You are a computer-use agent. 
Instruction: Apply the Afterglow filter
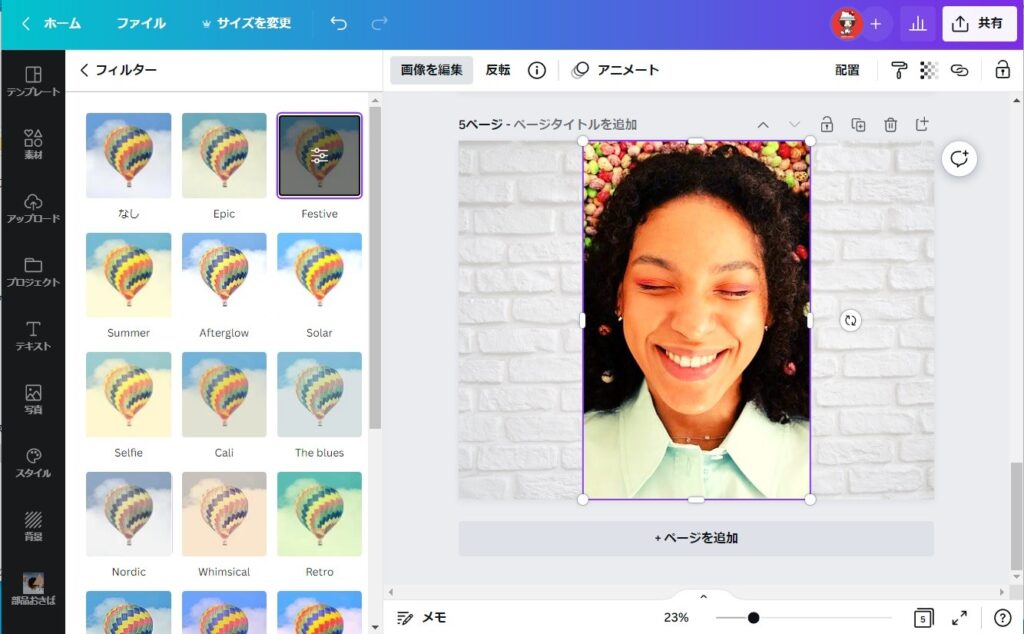(224, 275)
